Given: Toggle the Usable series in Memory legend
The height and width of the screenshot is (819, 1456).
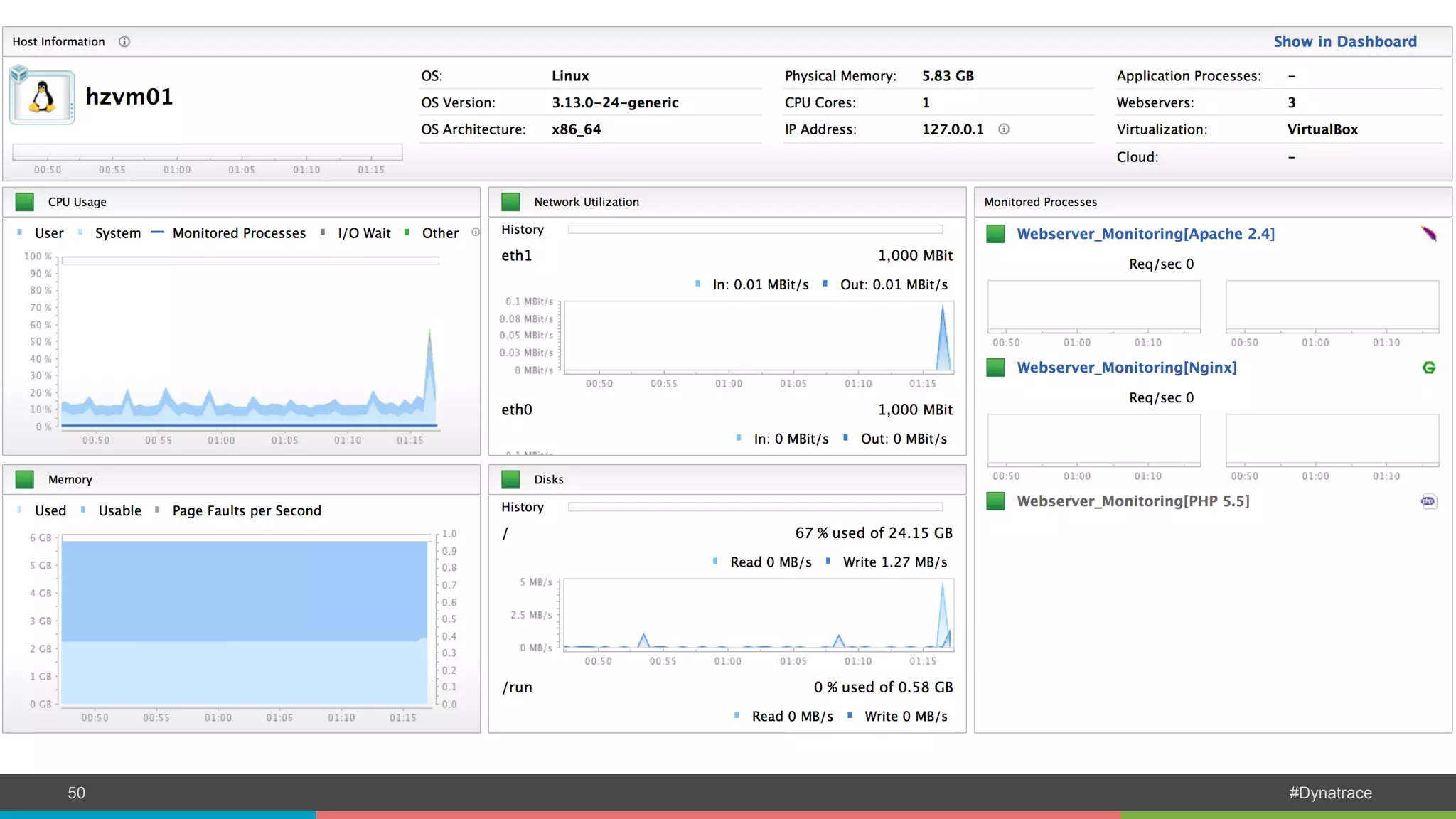Looking at the screenshot, I should tap(111, 510).
